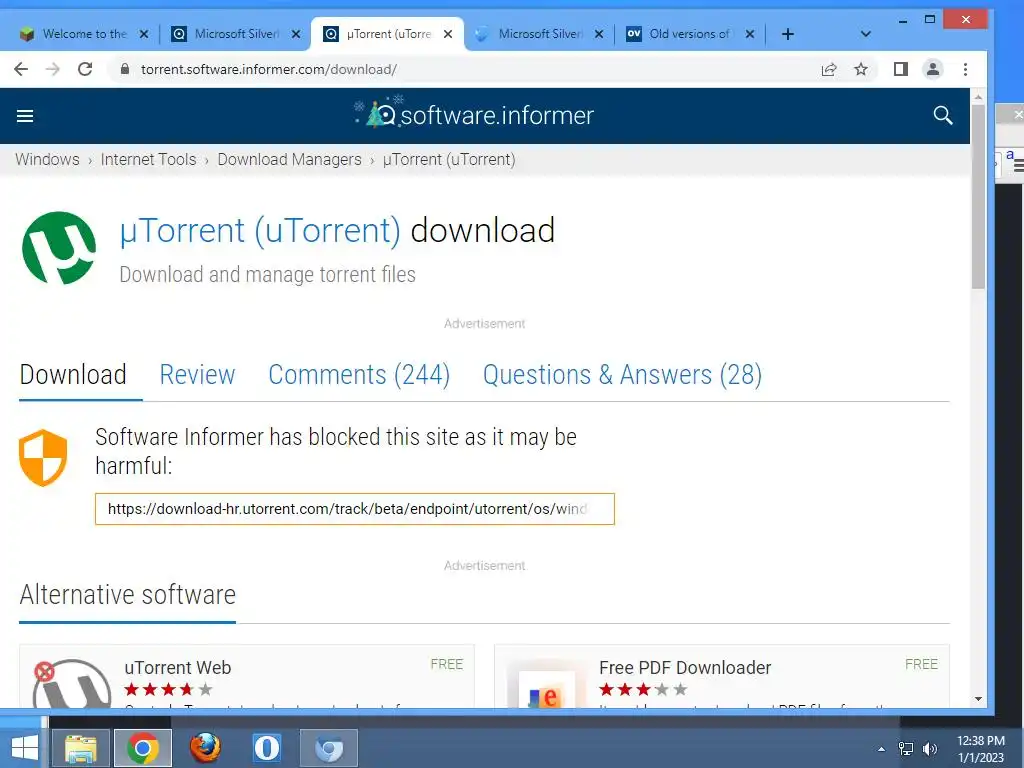Open the uTorrent Web alternative link
Screen dimensions: 1024x768
click(178, 667)
